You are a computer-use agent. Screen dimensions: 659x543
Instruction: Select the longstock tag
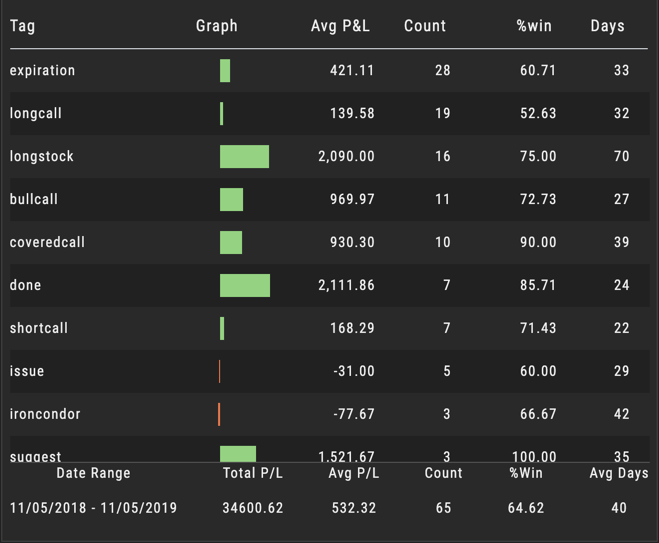[x=42, y=157]
